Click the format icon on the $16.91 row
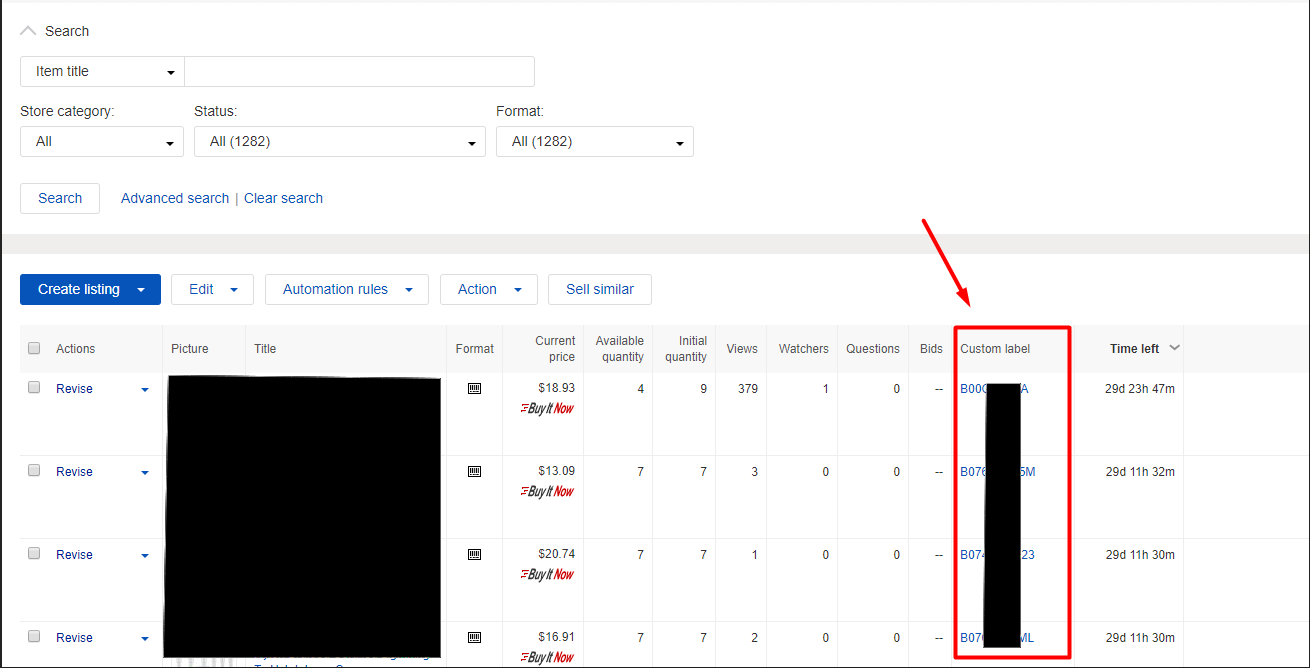The image size is (1310, 668). tap(474, 637)
